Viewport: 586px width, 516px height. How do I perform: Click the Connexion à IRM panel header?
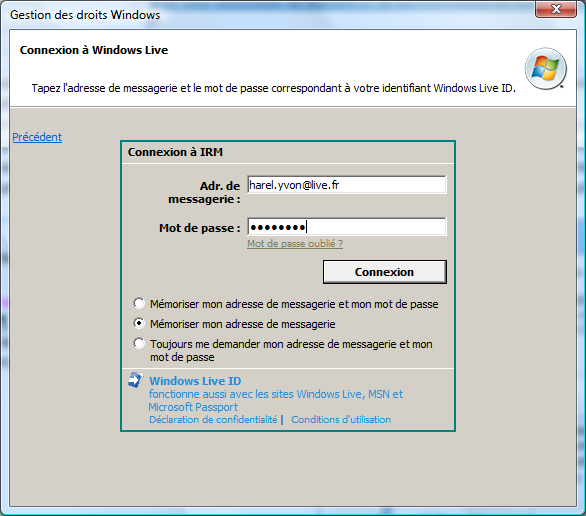pyautogui.click(x=175, y=152)
